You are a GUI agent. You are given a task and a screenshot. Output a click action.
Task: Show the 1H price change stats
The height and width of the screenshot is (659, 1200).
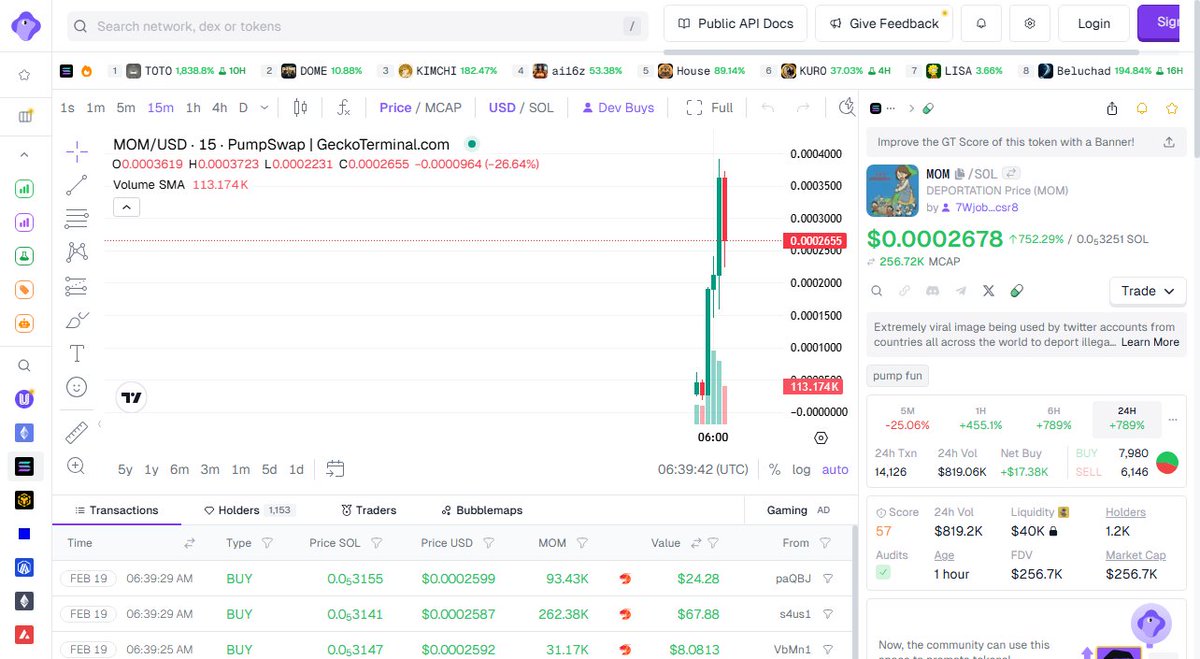point(980,418)
